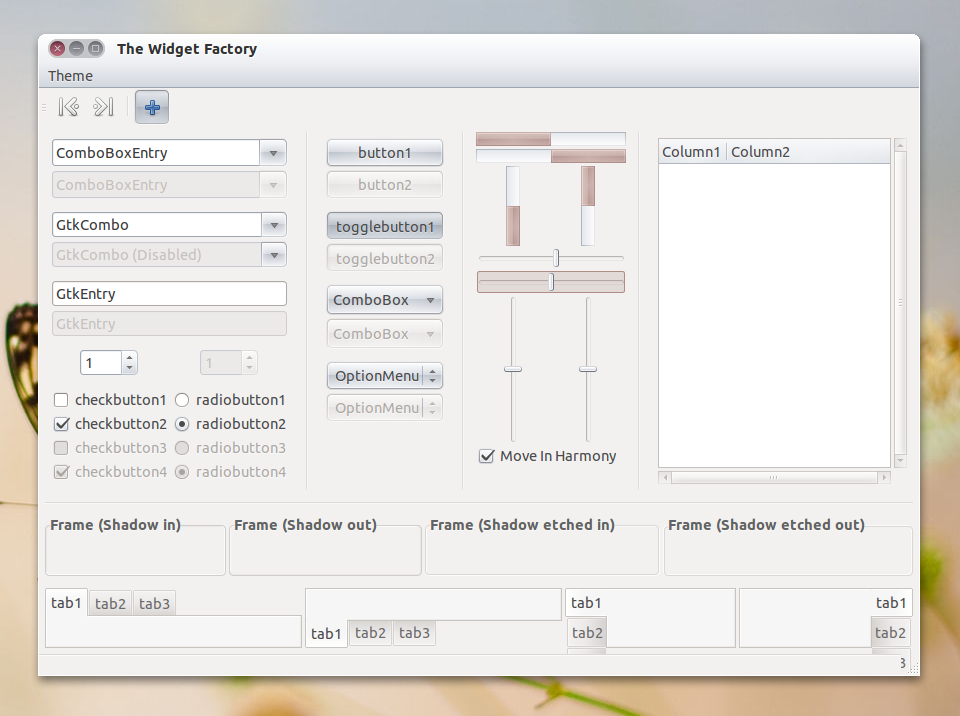Click the first horizontal progress bar
The width and height of the screenshot is (960, 716).
pos(551,139)
